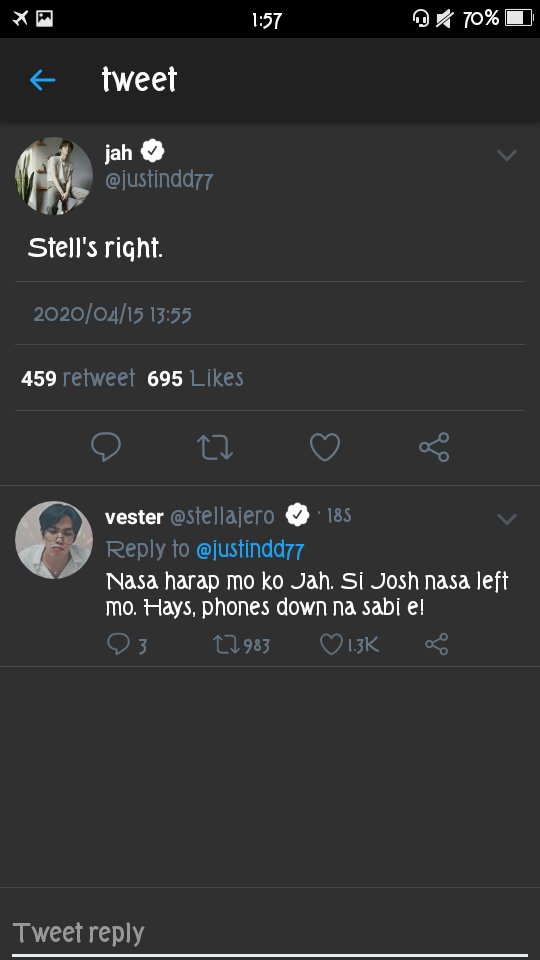The image size is (540, 960).
Task: Expand options chevron on vester's reply
Action: coord(506,519)
